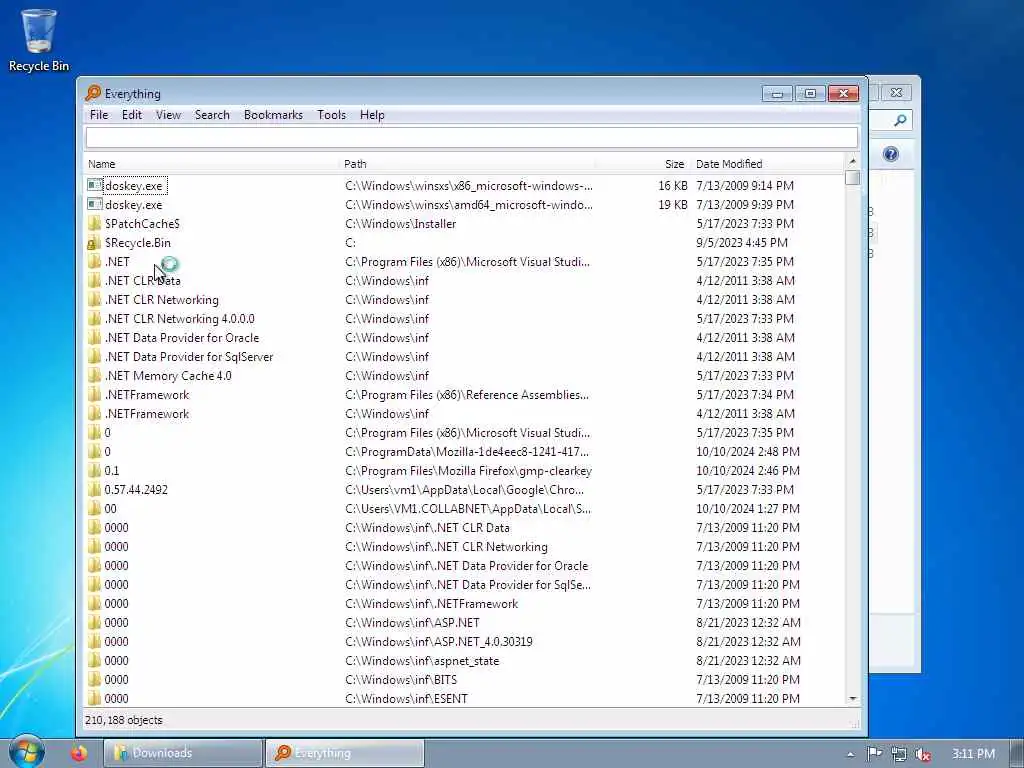Click the Action Center flag tray icon

pyautogui.click(x=874, y=754)
